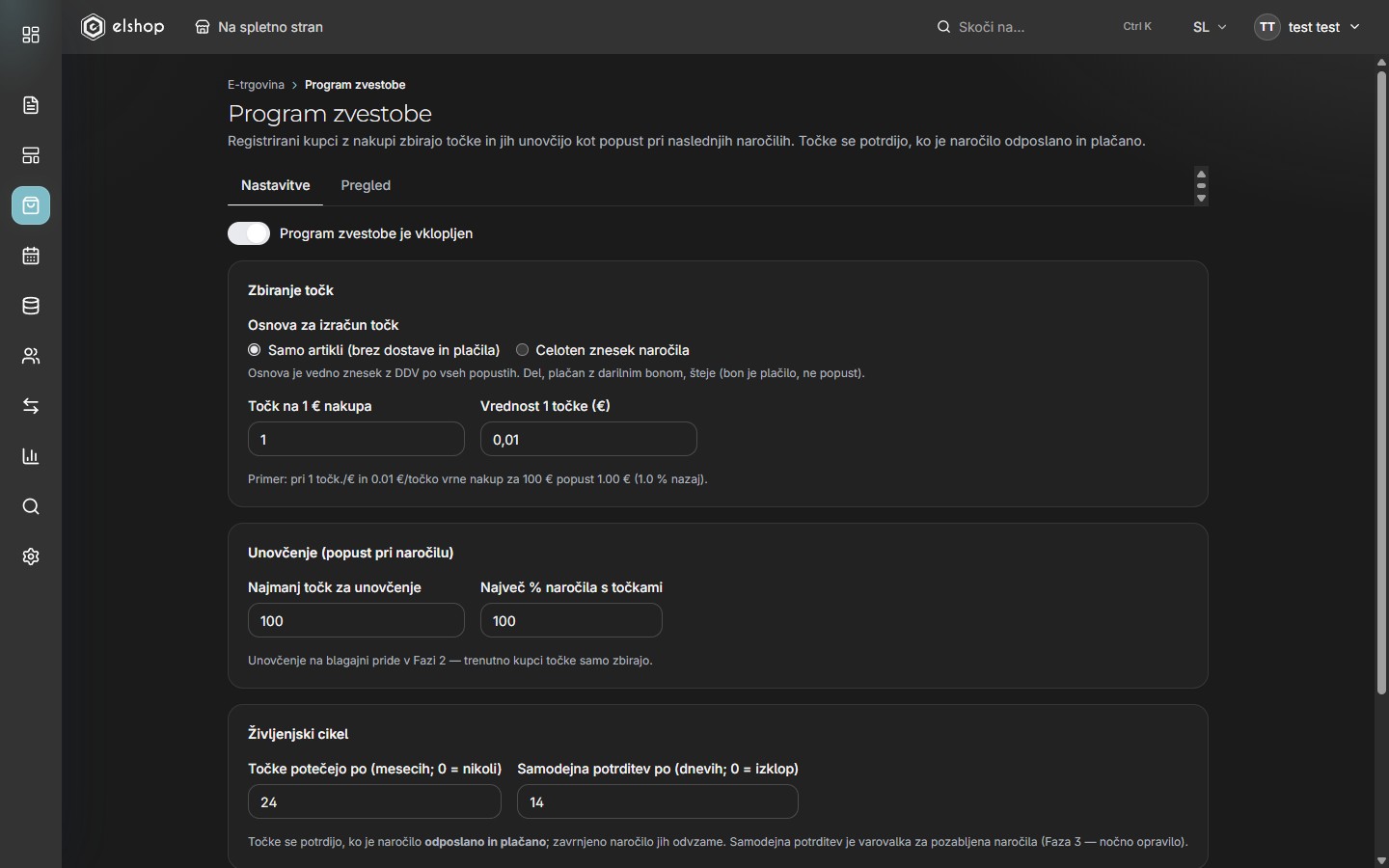
Task: Click the tab bar's small scroll-up arrow
Action: tap(1201, 174)
